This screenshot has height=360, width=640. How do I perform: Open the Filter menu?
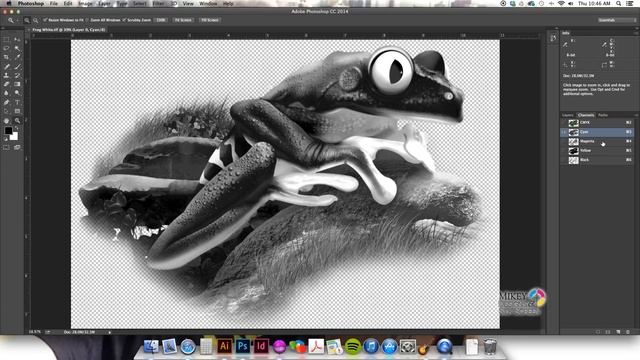(158, 3)
